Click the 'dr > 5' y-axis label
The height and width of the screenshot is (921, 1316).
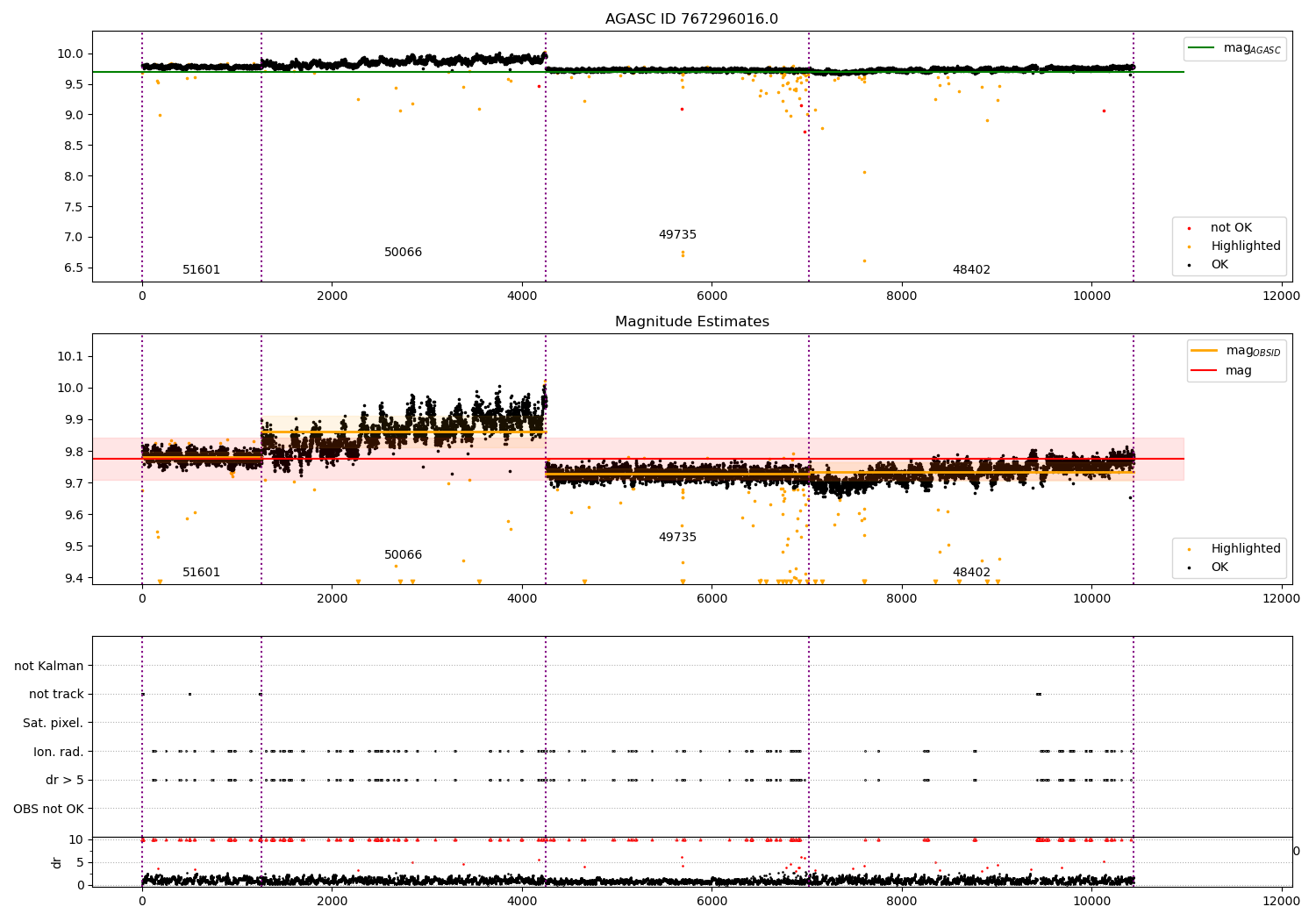[x=65, y=781]
